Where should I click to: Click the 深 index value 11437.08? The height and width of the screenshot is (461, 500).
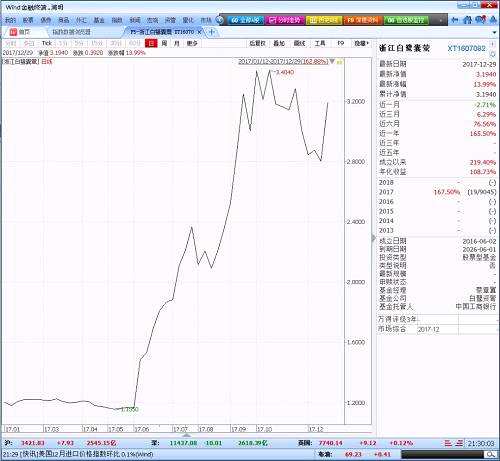183,443
